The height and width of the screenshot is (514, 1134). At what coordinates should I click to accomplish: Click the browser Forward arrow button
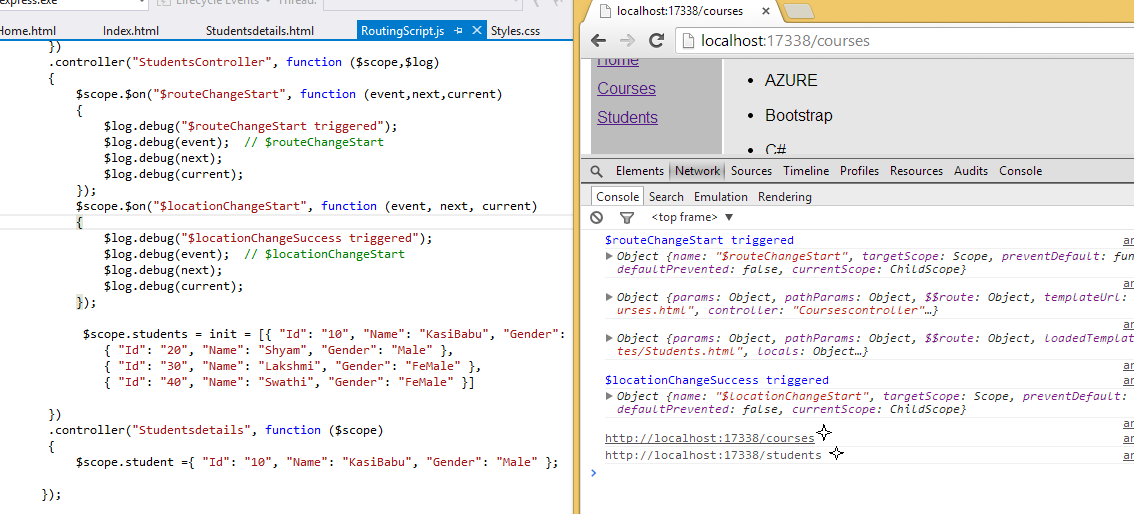tap(627, 41)
